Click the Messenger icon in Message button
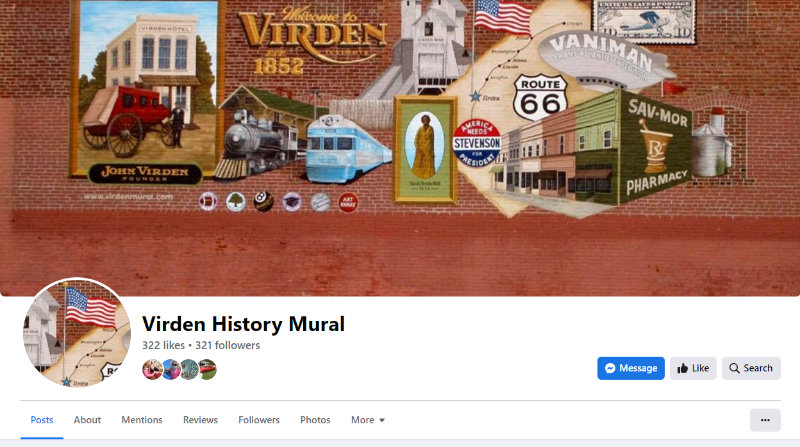 [610, 368]
